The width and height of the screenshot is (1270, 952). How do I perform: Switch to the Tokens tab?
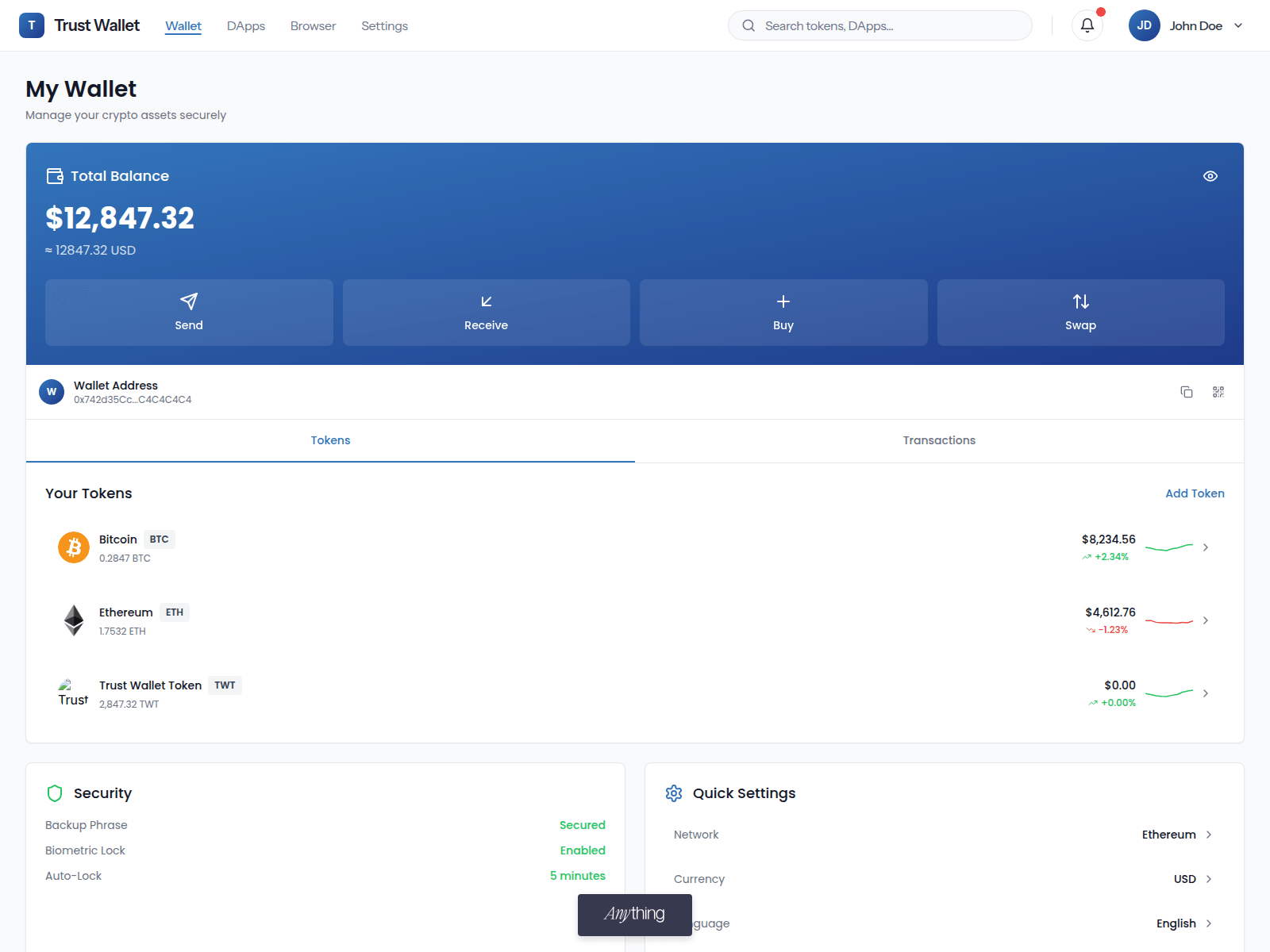(x=330, y=440)
